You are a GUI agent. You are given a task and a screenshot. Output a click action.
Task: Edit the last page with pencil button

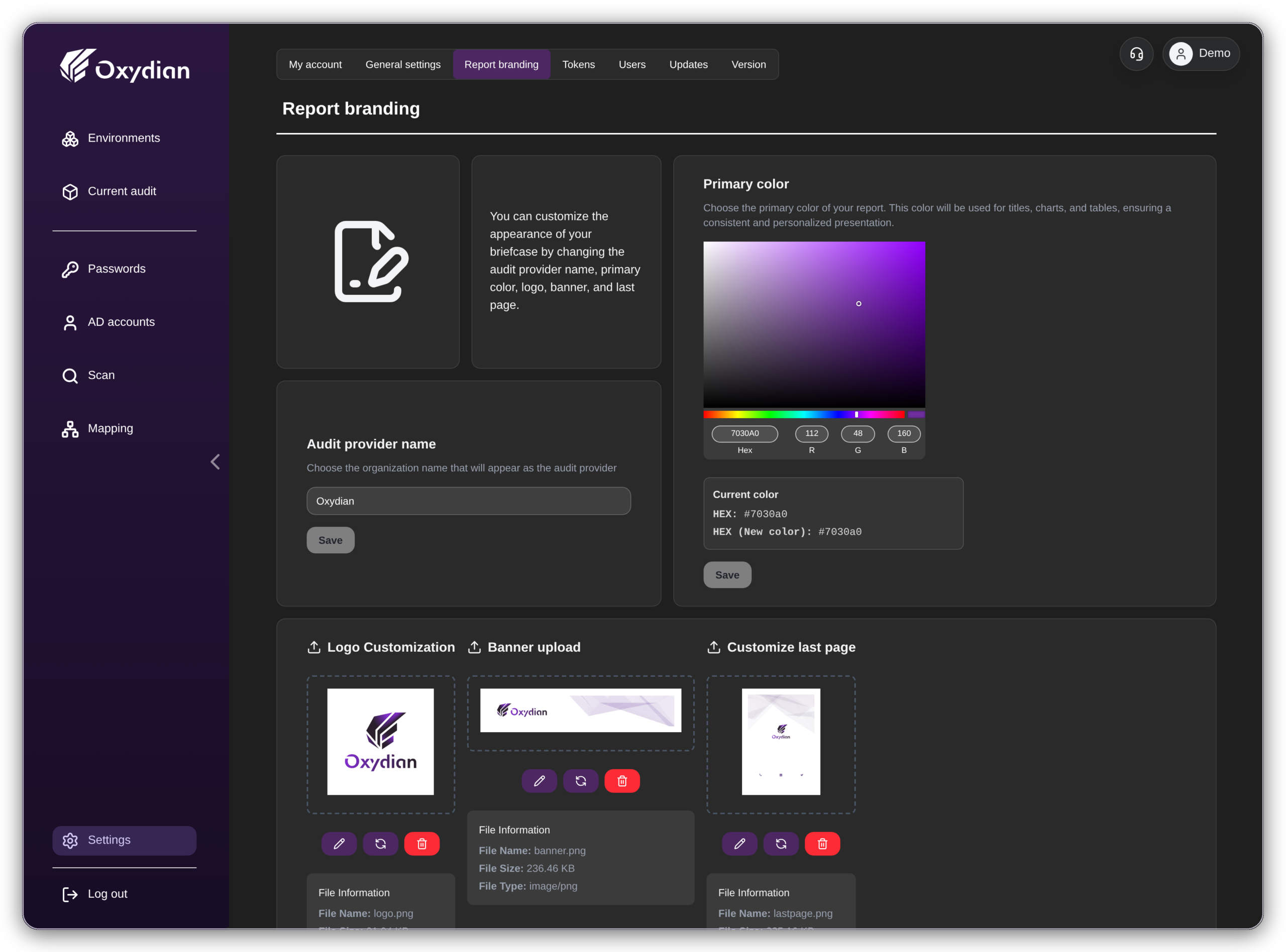click(x=739, y=844)
